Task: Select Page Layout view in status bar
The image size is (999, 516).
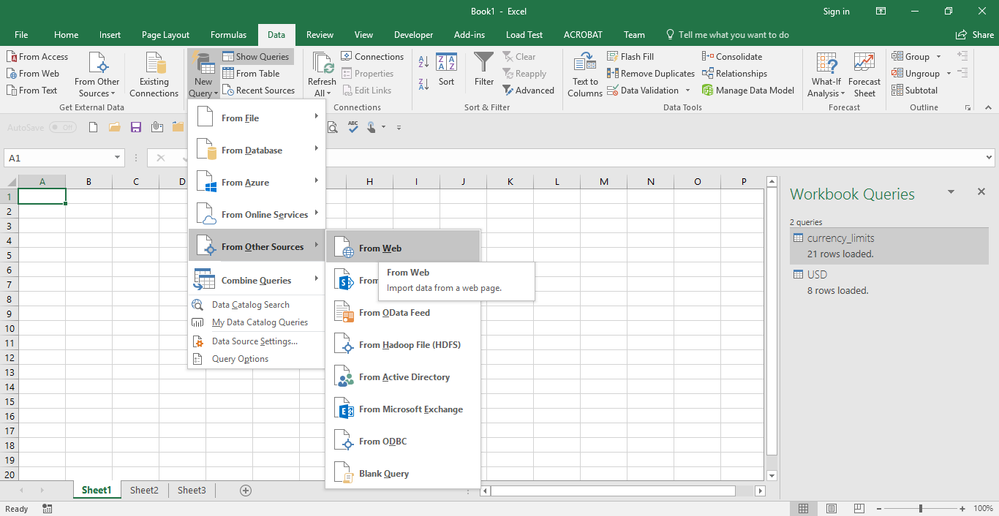Action: tap(831, 508)
